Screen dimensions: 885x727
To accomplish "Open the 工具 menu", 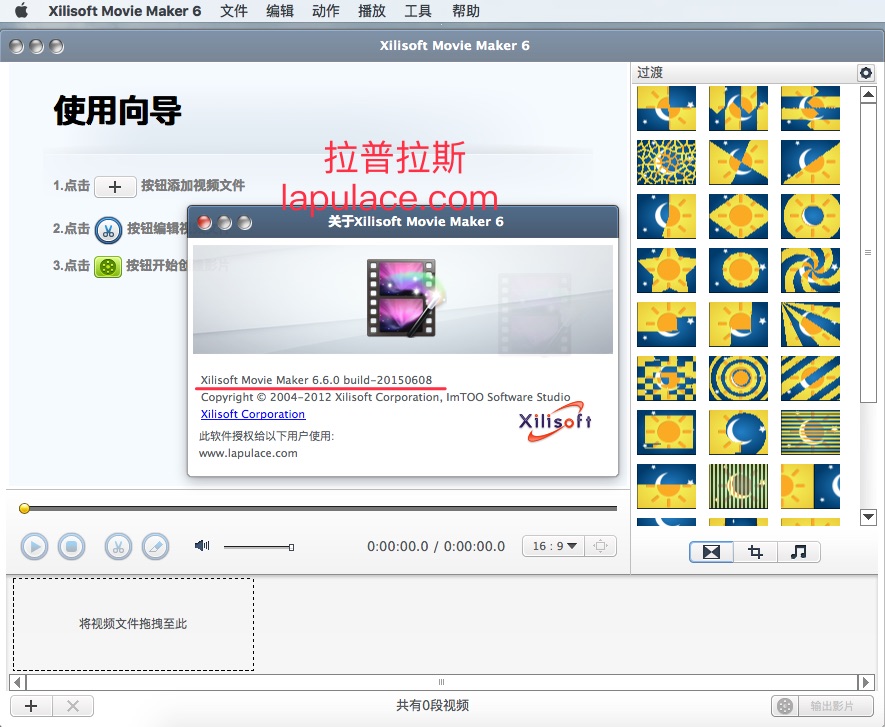I will pyautogui.click(x=418, y=11).
